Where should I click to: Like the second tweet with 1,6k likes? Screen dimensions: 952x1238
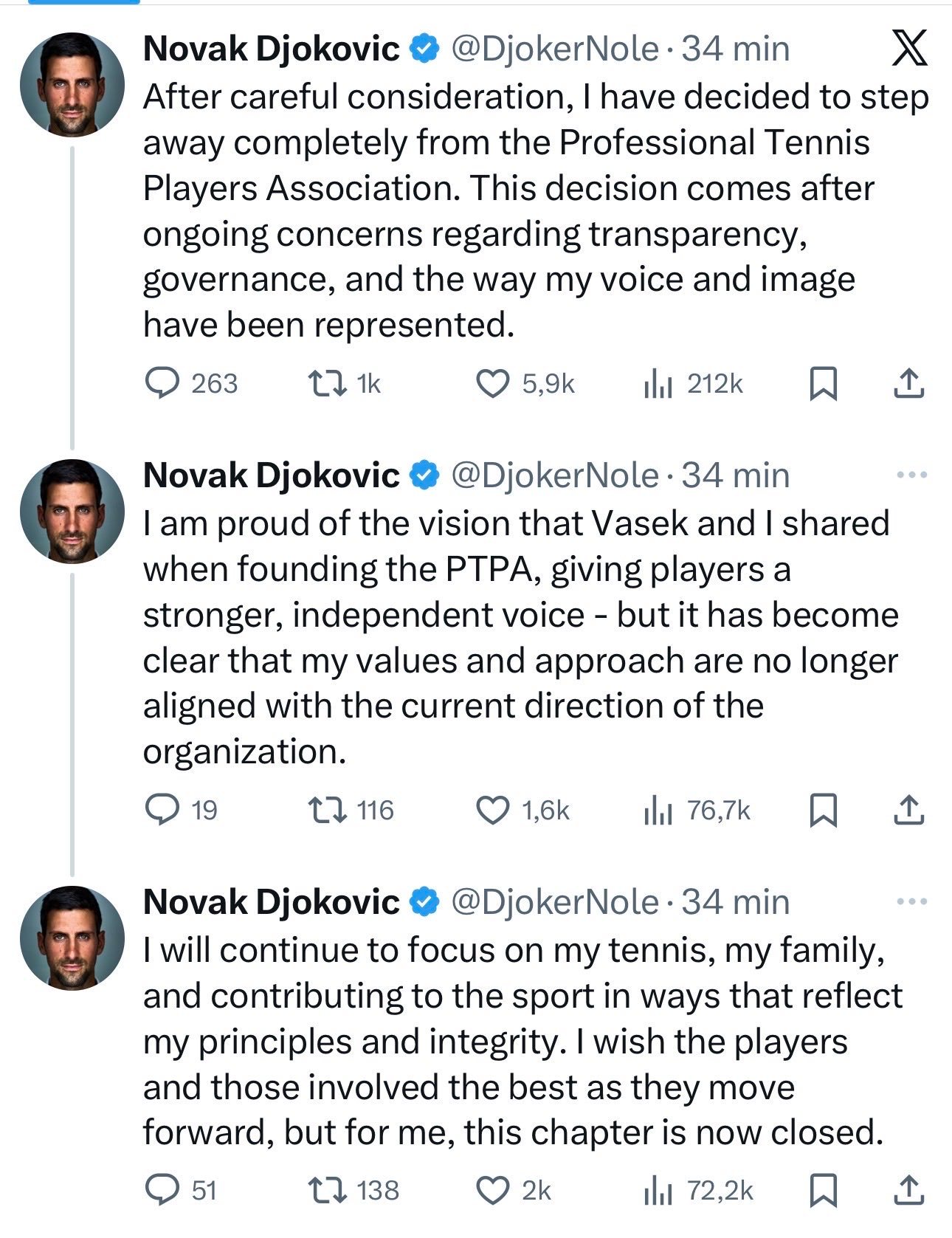(x=491, y=811)
